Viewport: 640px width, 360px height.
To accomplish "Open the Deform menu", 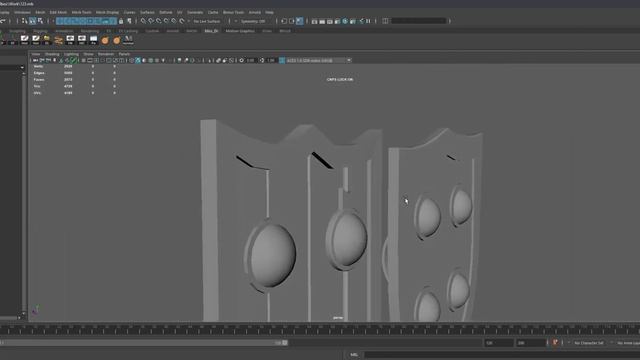I will pos(165,12).
